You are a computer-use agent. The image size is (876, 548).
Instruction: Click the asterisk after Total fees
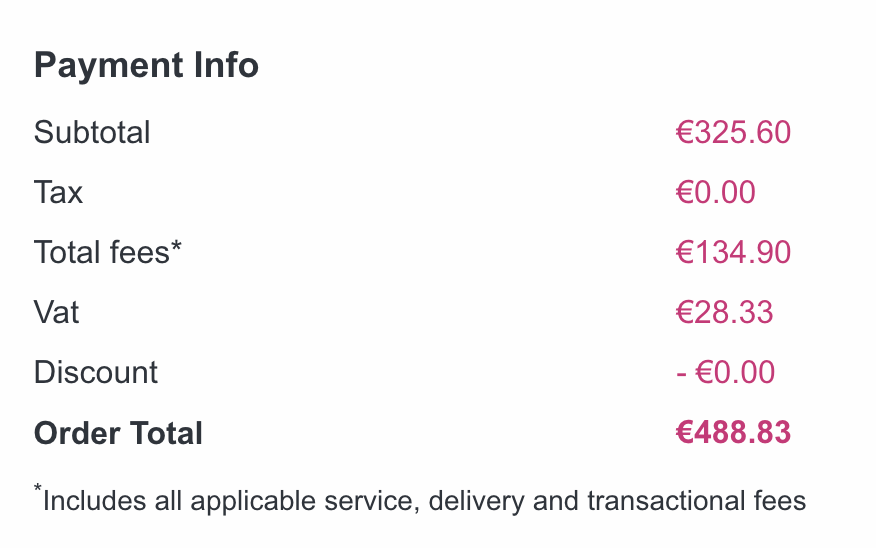176,246
